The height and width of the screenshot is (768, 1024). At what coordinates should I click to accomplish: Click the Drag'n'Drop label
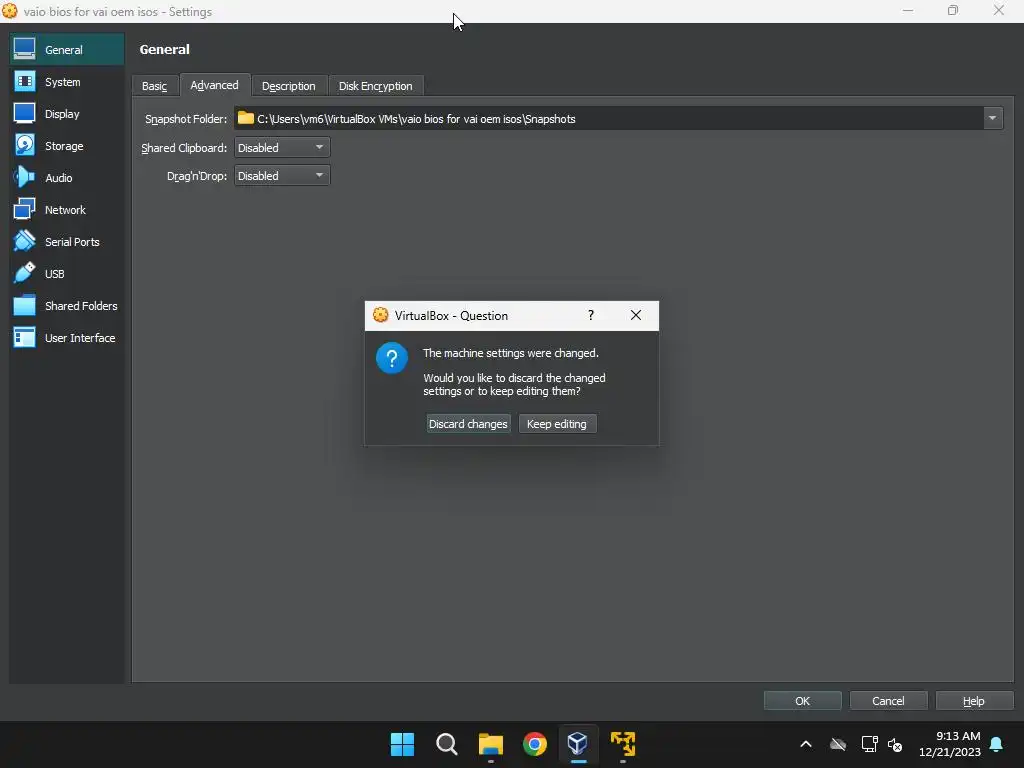pyautogui.click(x=197, y=176)
